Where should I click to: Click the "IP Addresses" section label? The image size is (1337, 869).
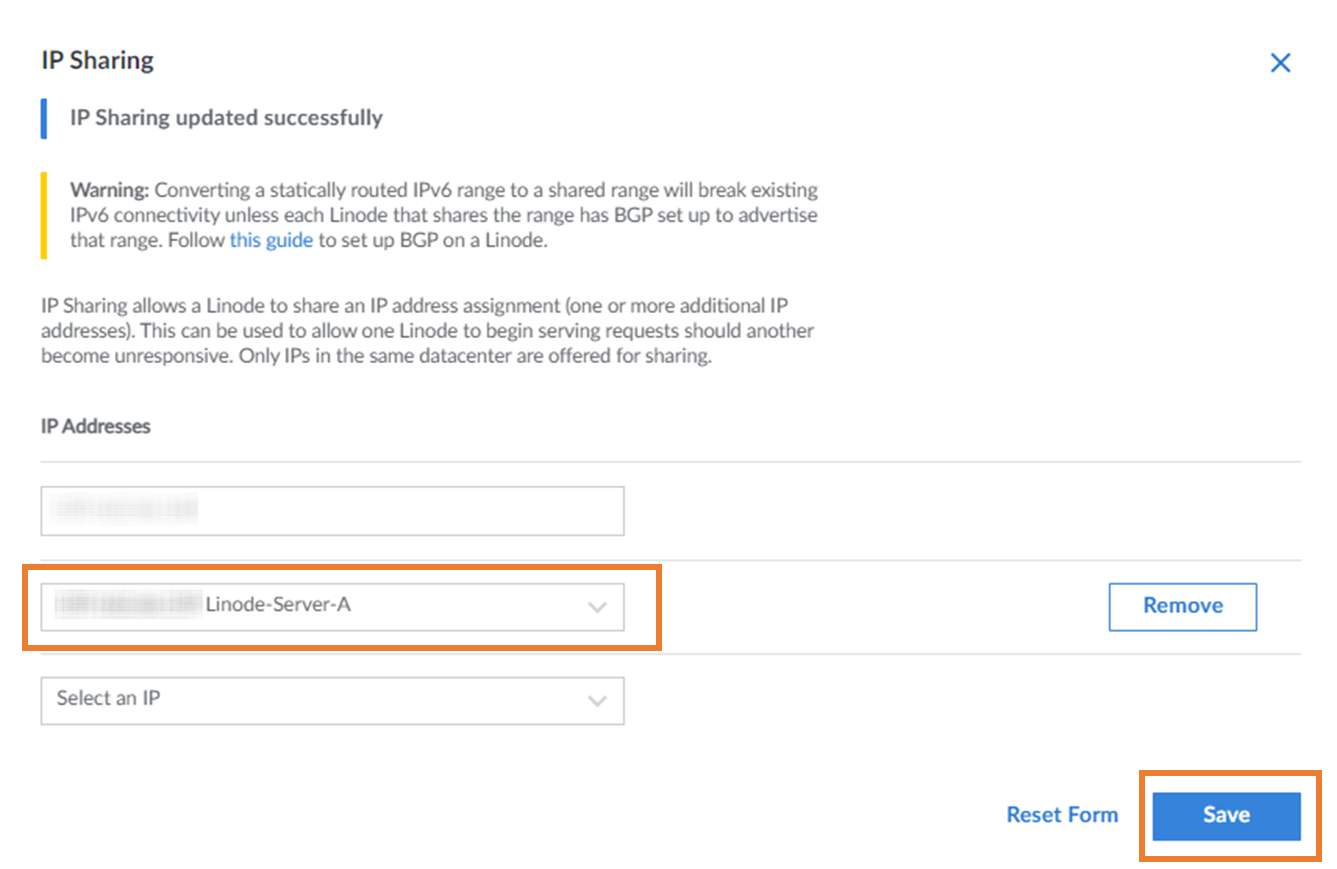point(96,426)
